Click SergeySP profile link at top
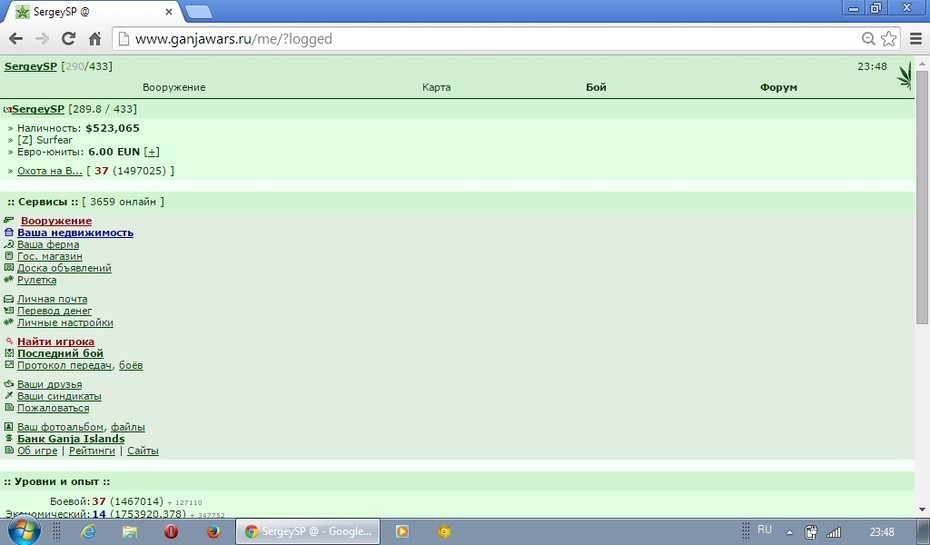This screenshot has width=930, height=545. [x=30, y=66]
